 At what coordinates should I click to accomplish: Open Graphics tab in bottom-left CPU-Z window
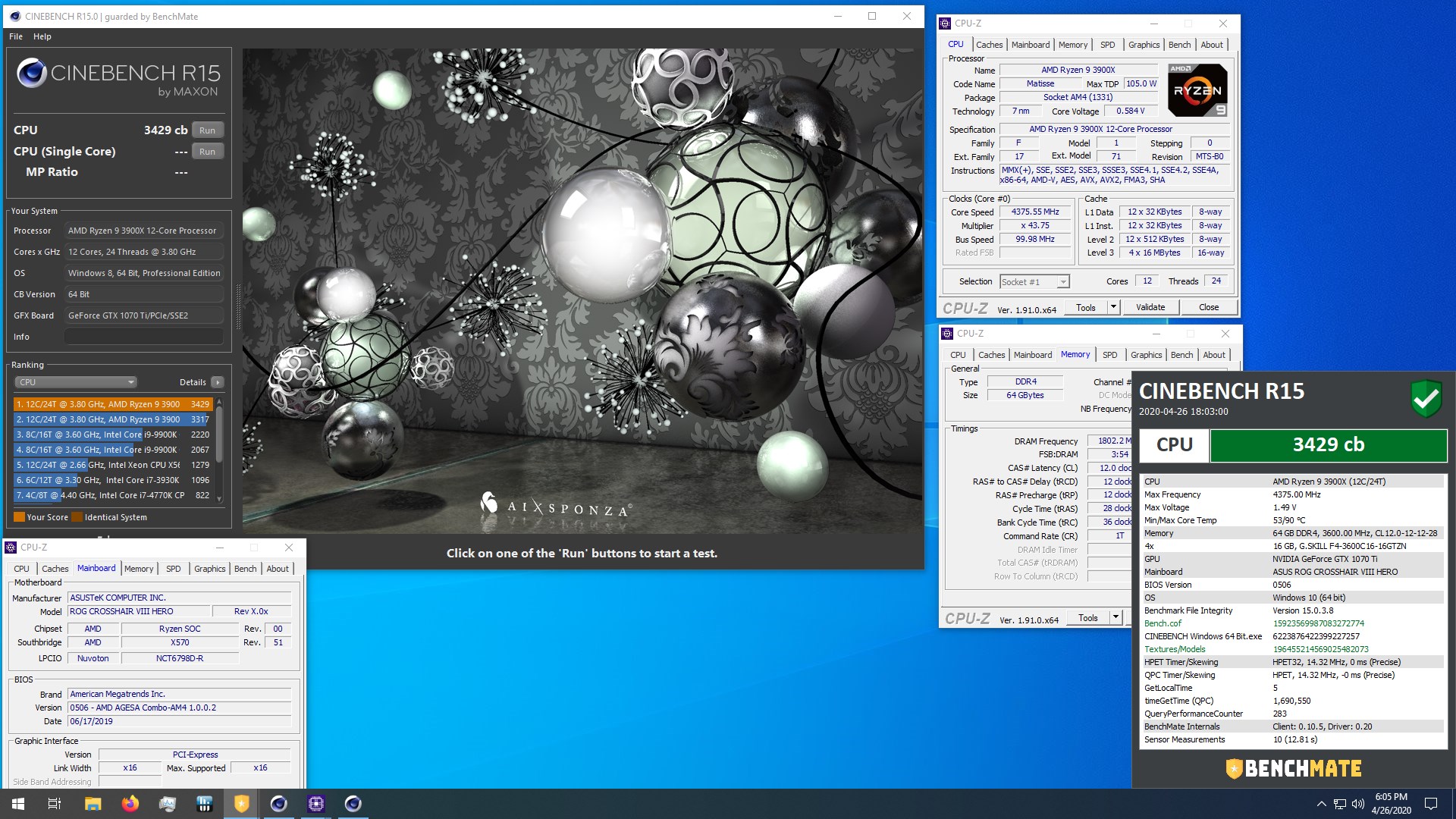click(x=209, y=569)
